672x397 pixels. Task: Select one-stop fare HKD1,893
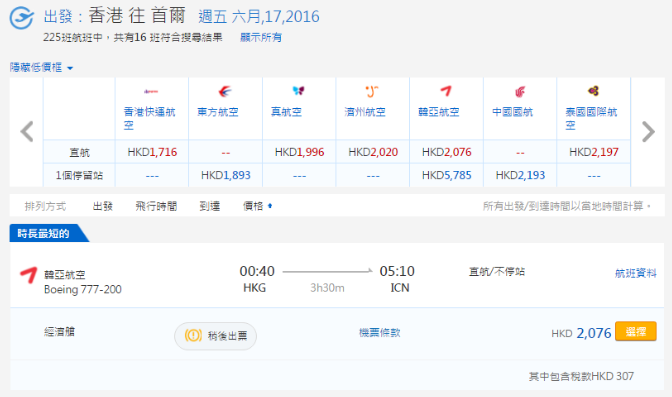tap(226, 175)
